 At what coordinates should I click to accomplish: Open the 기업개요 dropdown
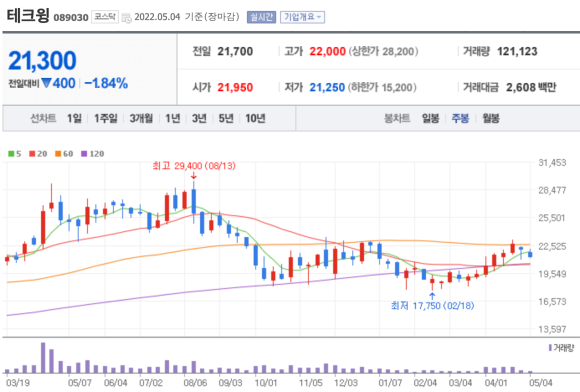pos(302,17)
